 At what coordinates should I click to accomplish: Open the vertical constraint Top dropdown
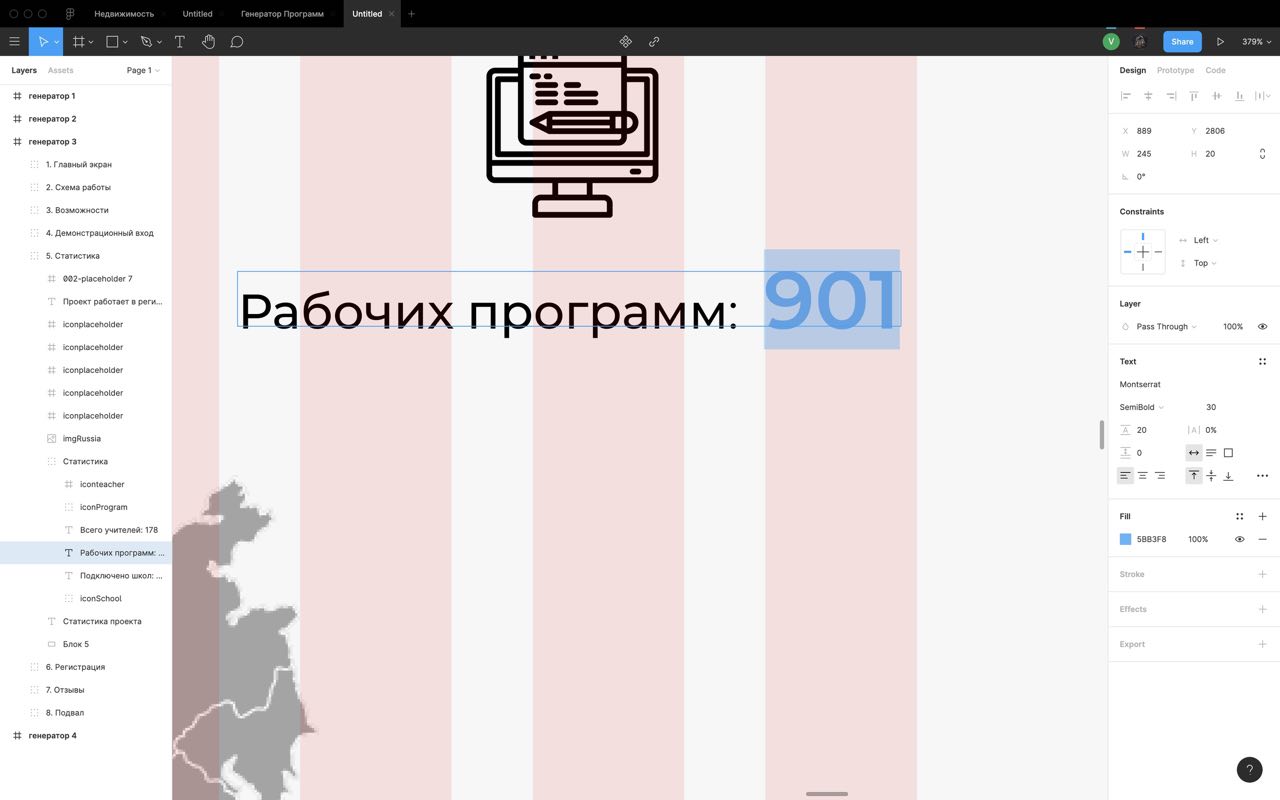click(1205, 263)
